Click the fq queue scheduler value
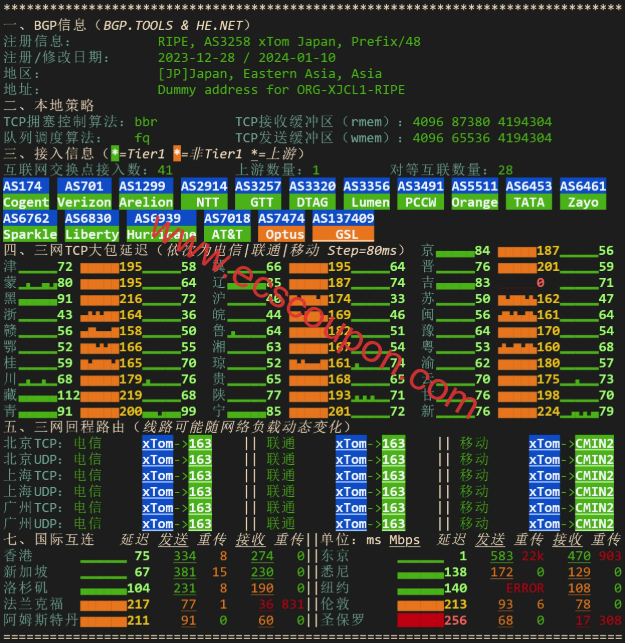The height and width of the screenshot is (643, 625). click(142, 138)
